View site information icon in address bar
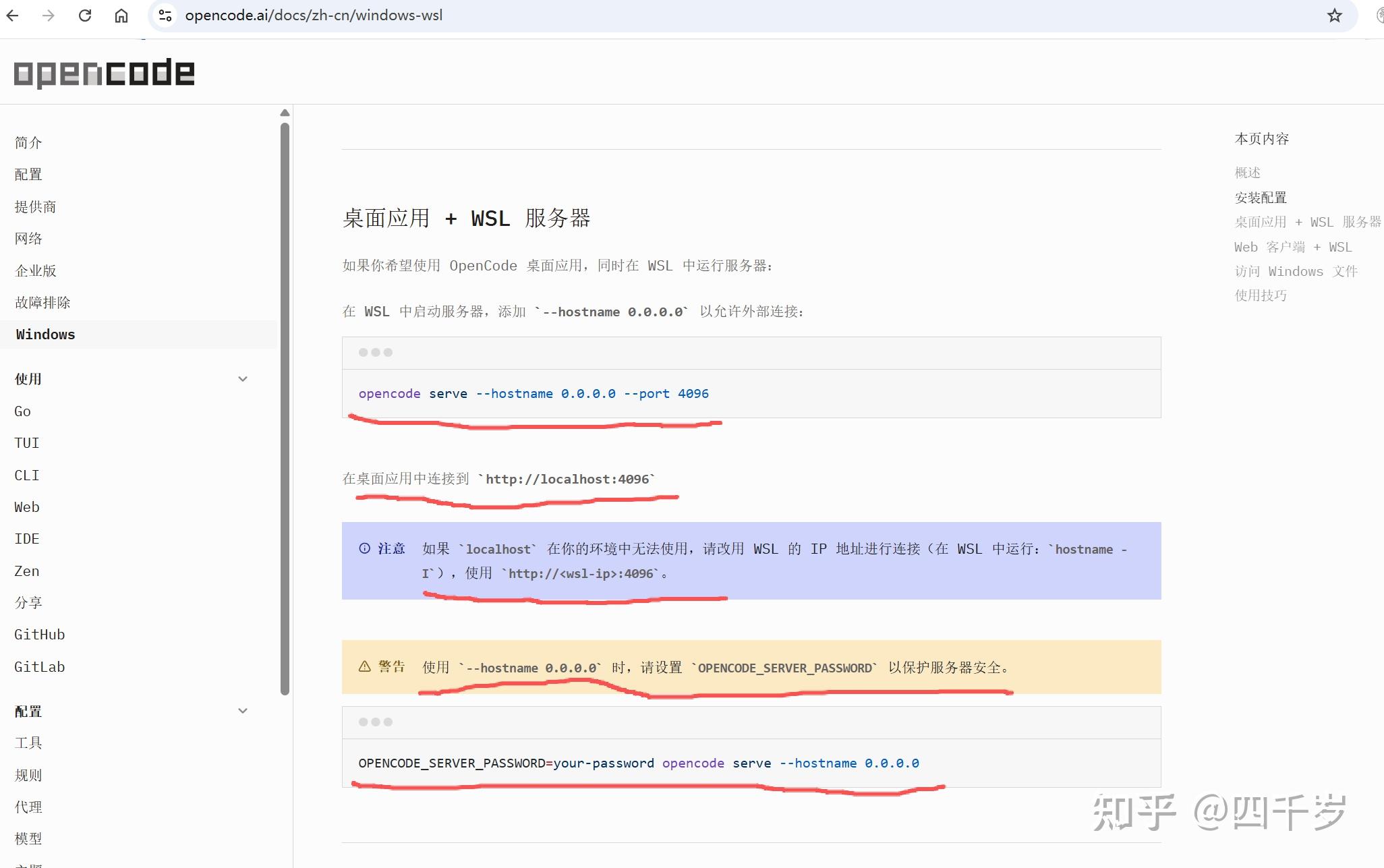Image resolution: width=1384 pixels, height=868 pixels. [165, 16]
